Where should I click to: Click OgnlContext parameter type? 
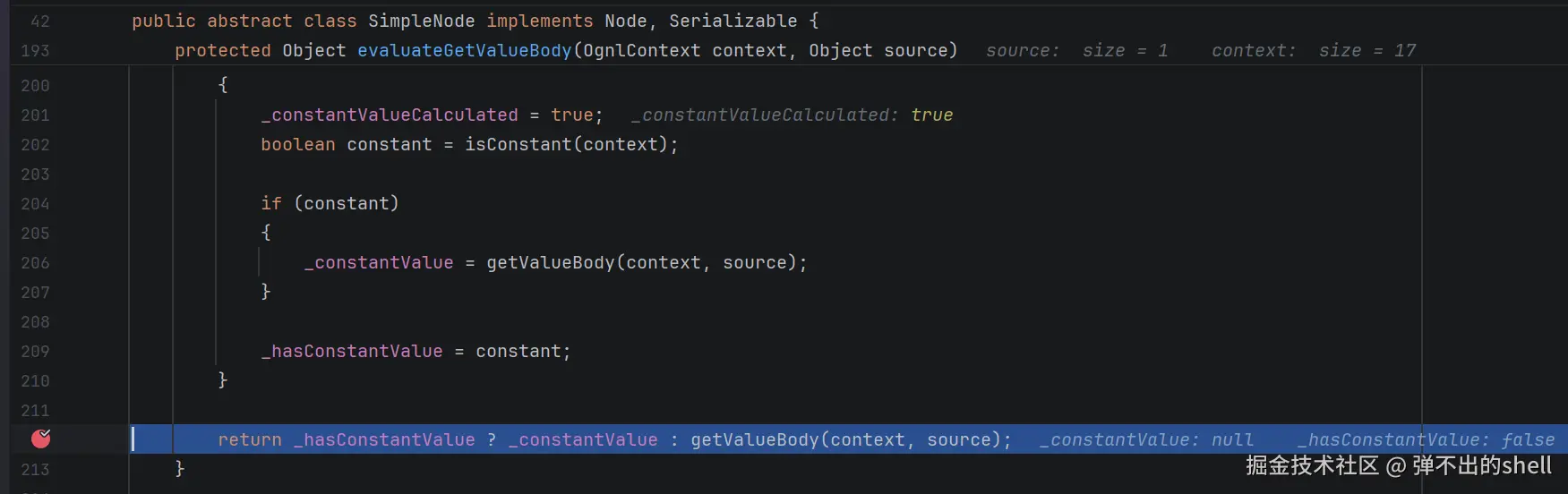pos(642,50)
